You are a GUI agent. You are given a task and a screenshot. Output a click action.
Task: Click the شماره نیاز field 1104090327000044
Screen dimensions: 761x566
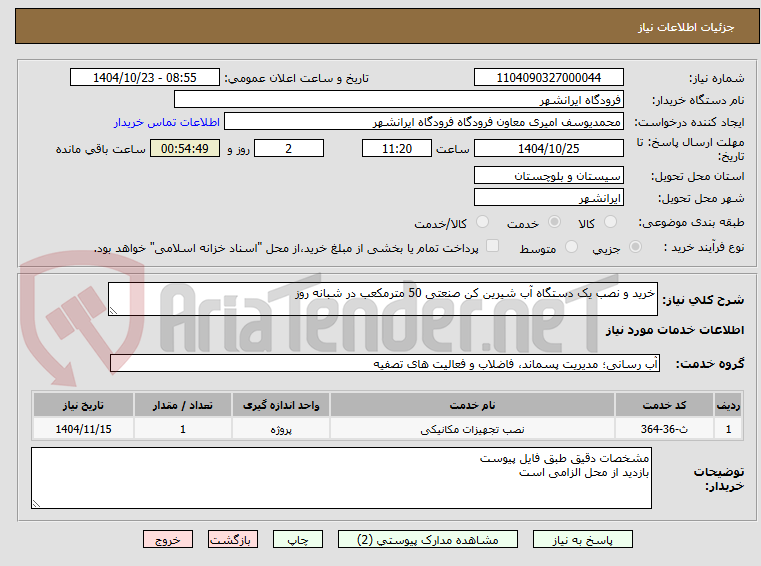[x=548, y=78]
